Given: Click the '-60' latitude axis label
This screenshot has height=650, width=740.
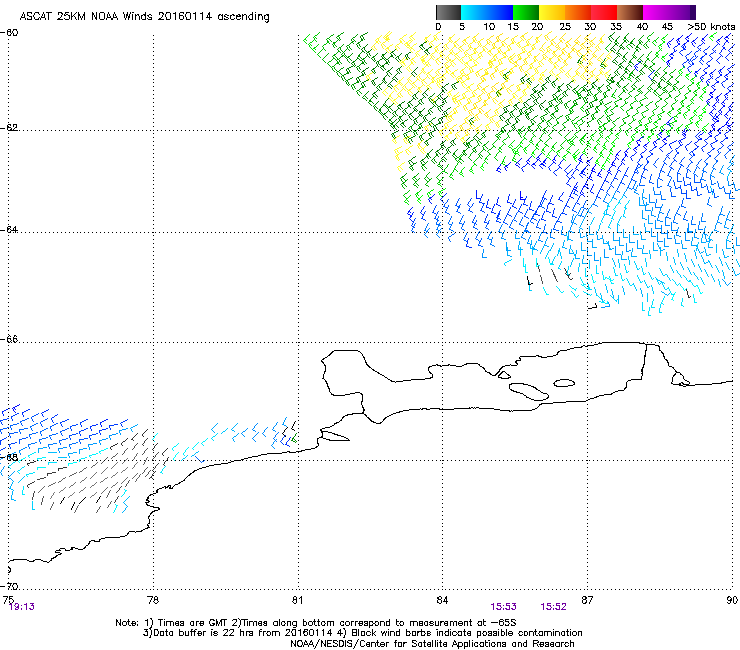Looking at the screenshot, I should point(9,33).
